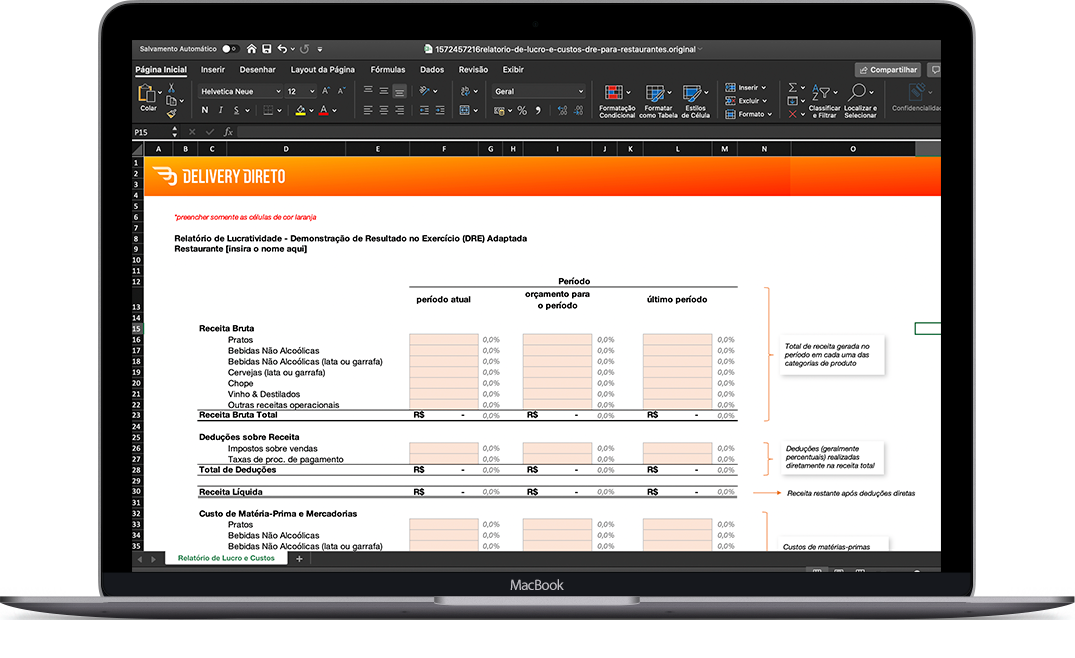Open the Inserir ribbon tab
Image resolution: width=1075 pixels, height=658 pixels.
[x=213, y=69]
